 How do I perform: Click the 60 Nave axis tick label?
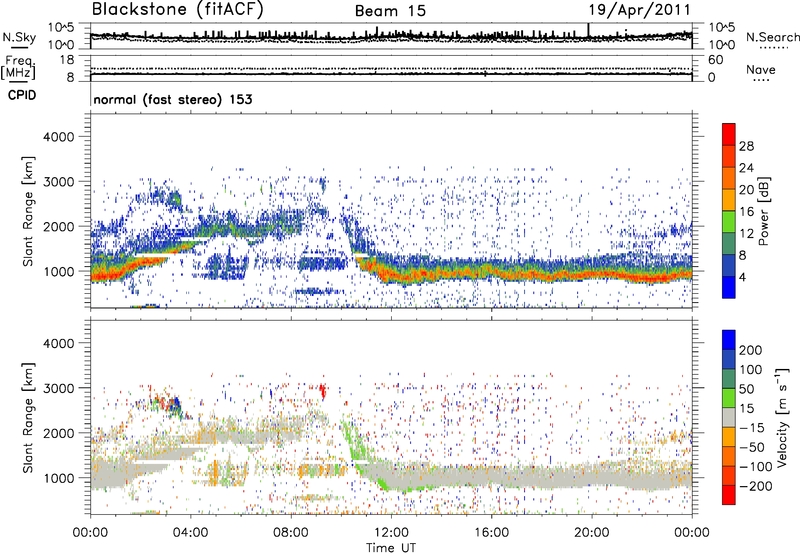coord(716,60)
